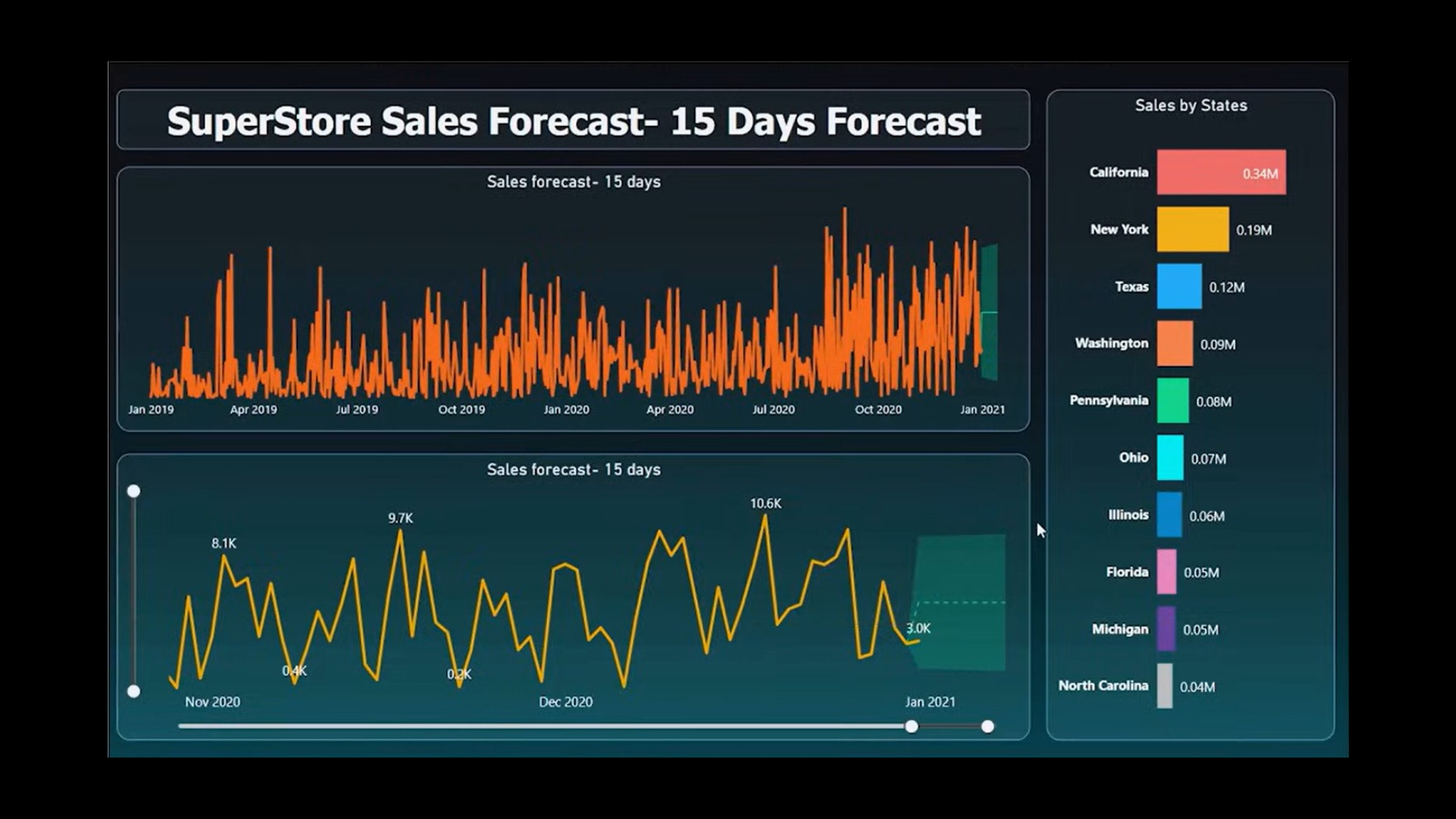Click the Nov 2020 axis label

pos(212,702)
